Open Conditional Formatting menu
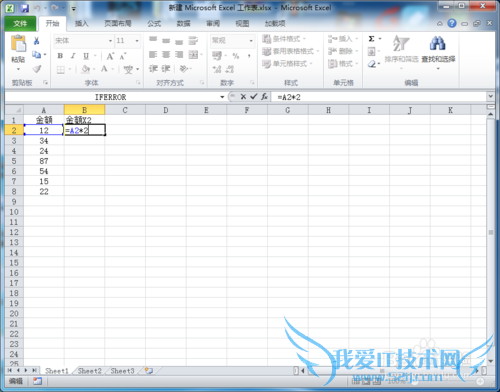Image resolution: width=500 pixels, height=392 pixels. click(x=284, y=39)
